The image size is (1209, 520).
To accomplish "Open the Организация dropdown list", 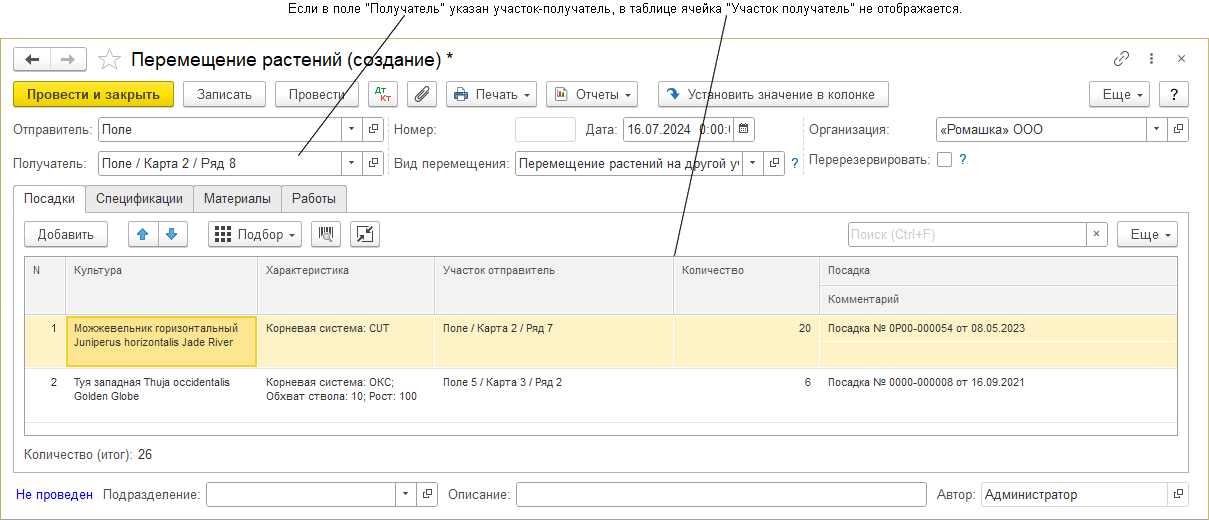I will (1157, 129).
